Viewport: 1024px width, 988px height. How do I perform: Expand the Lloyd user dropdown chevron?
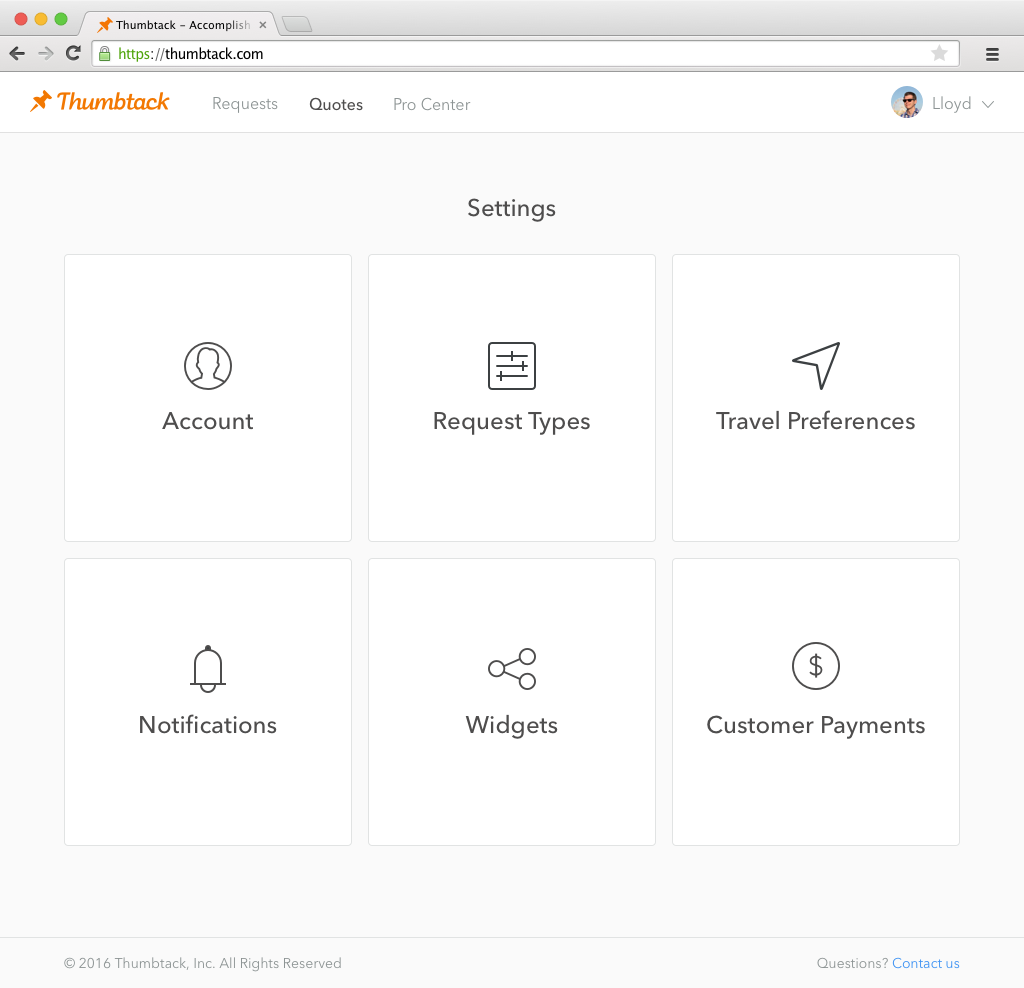(988, 104)
